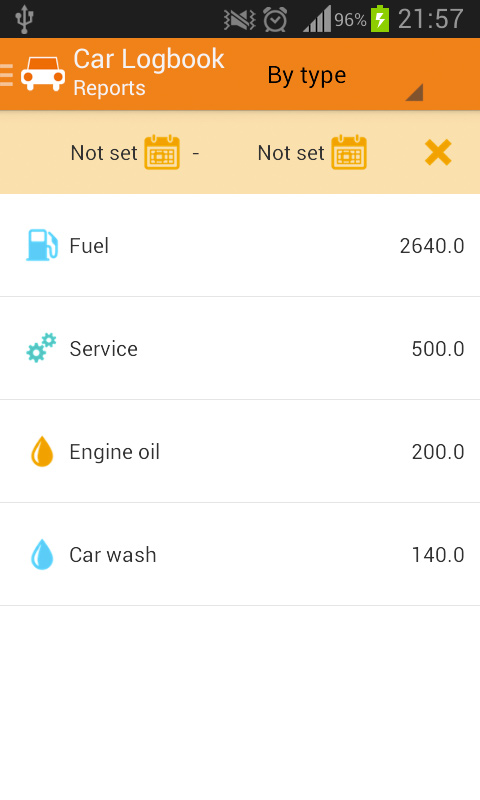Open the navigation drawer hamburger icon
Screen dimensions: 480x800
[x=6, y=75]
